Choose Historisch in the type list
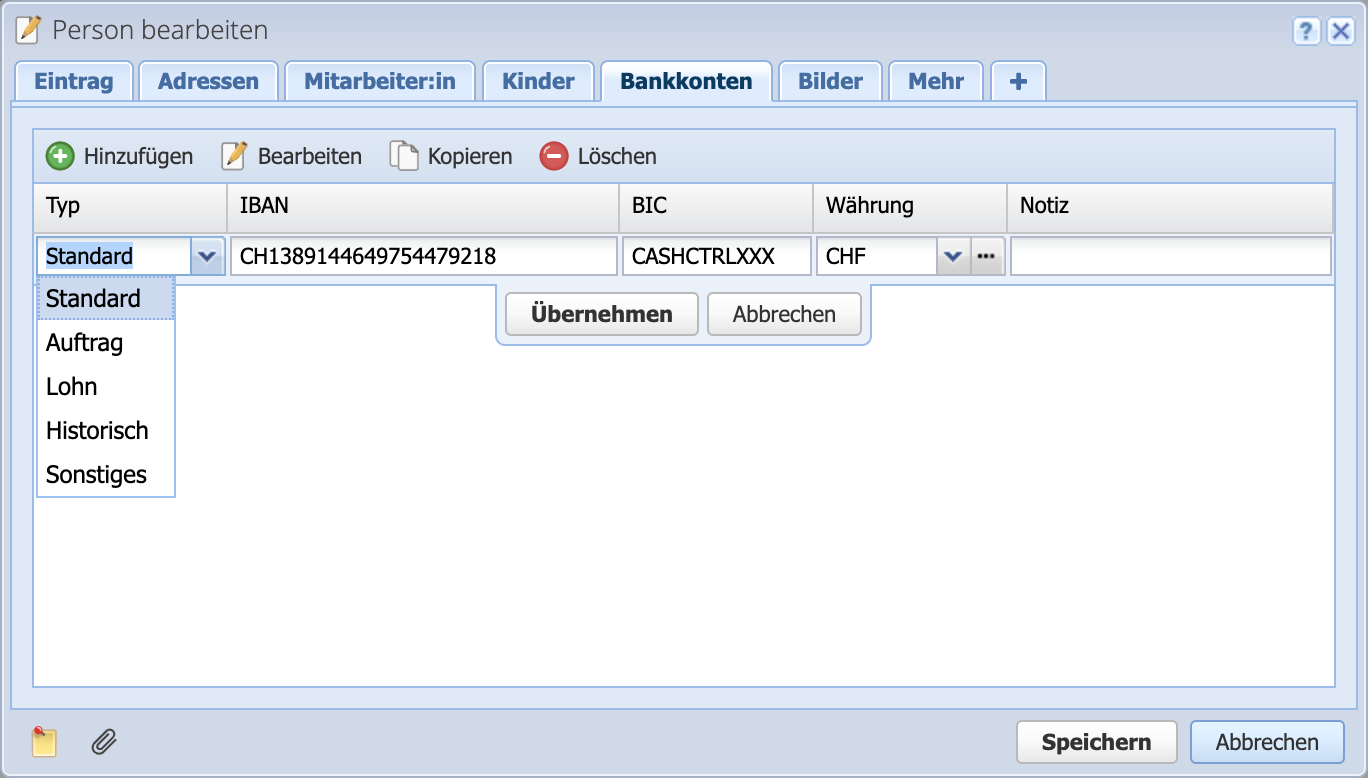This screenshot has height=778, width=1368. 97,431
